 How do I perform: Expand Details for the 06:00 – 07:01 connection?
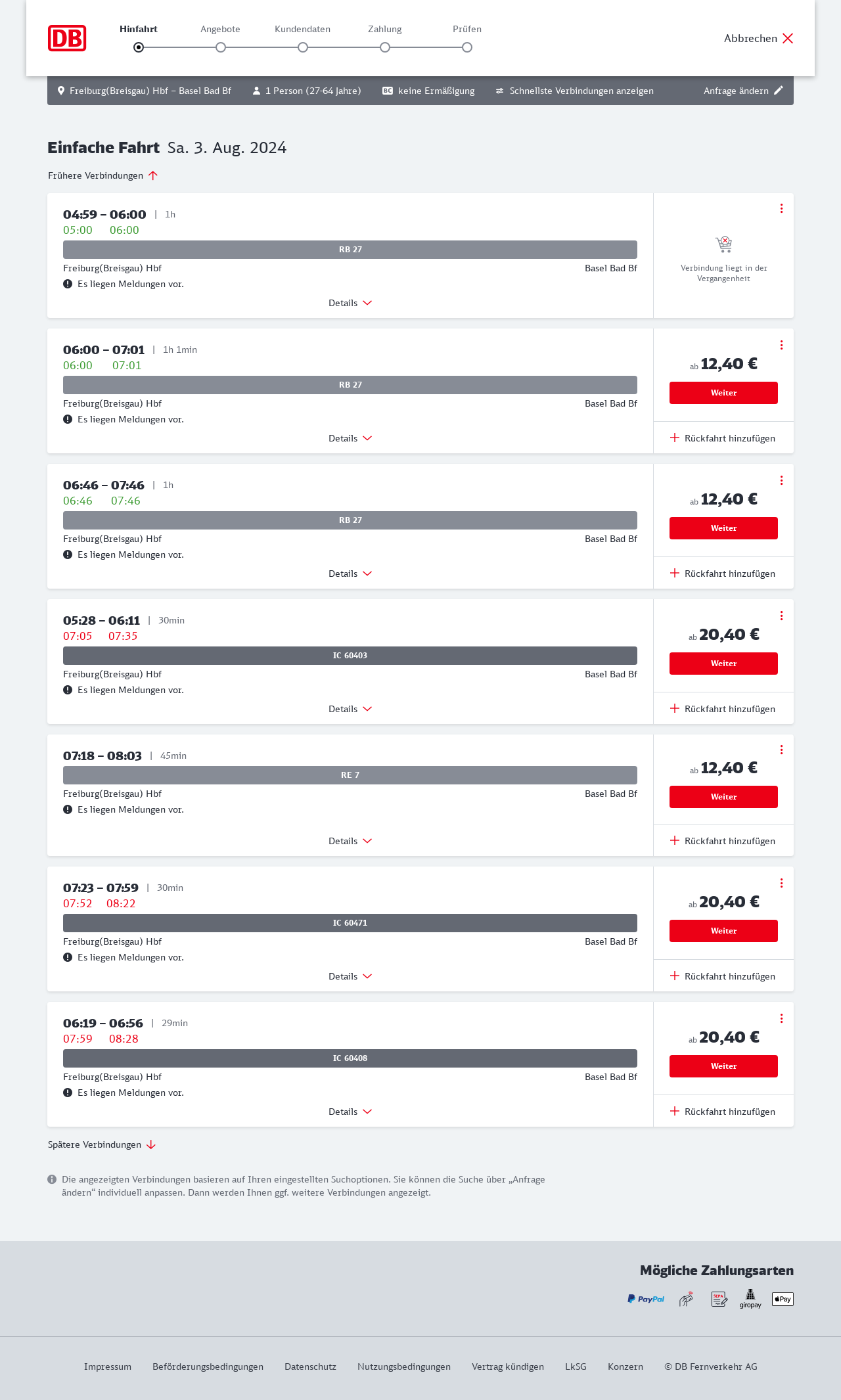tap(350, 438)
